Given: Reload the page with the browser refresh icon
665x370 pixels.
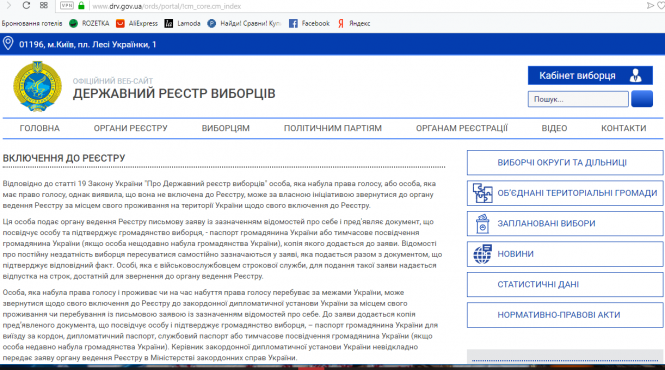Looking at the screenshot, I should click(x=26, y=6).
